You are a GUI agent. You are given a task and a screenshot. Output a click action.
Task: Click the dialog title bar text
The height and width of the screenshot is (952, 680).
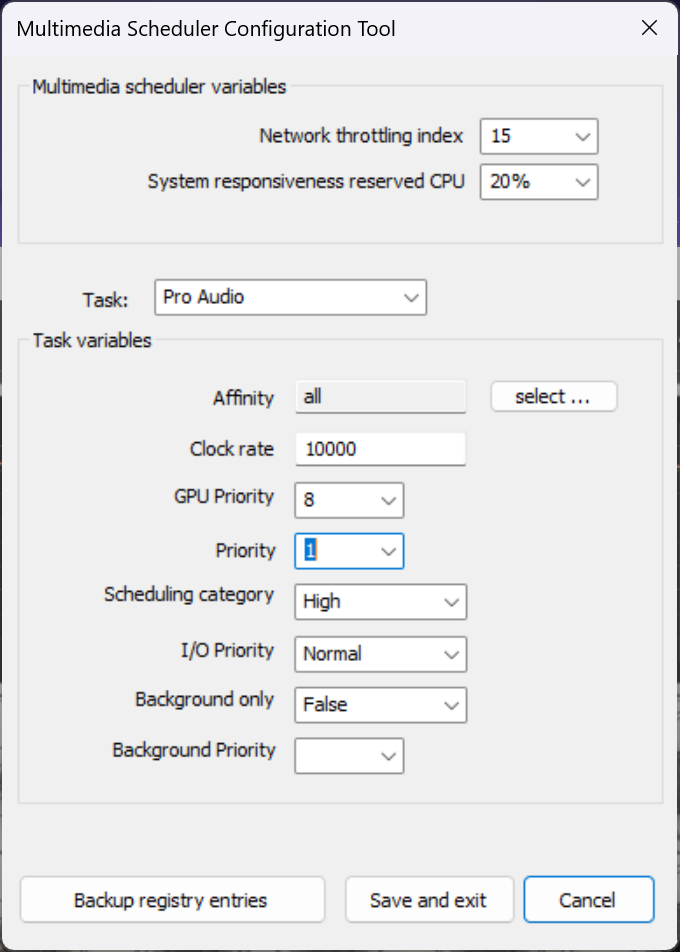click(206, 29)
